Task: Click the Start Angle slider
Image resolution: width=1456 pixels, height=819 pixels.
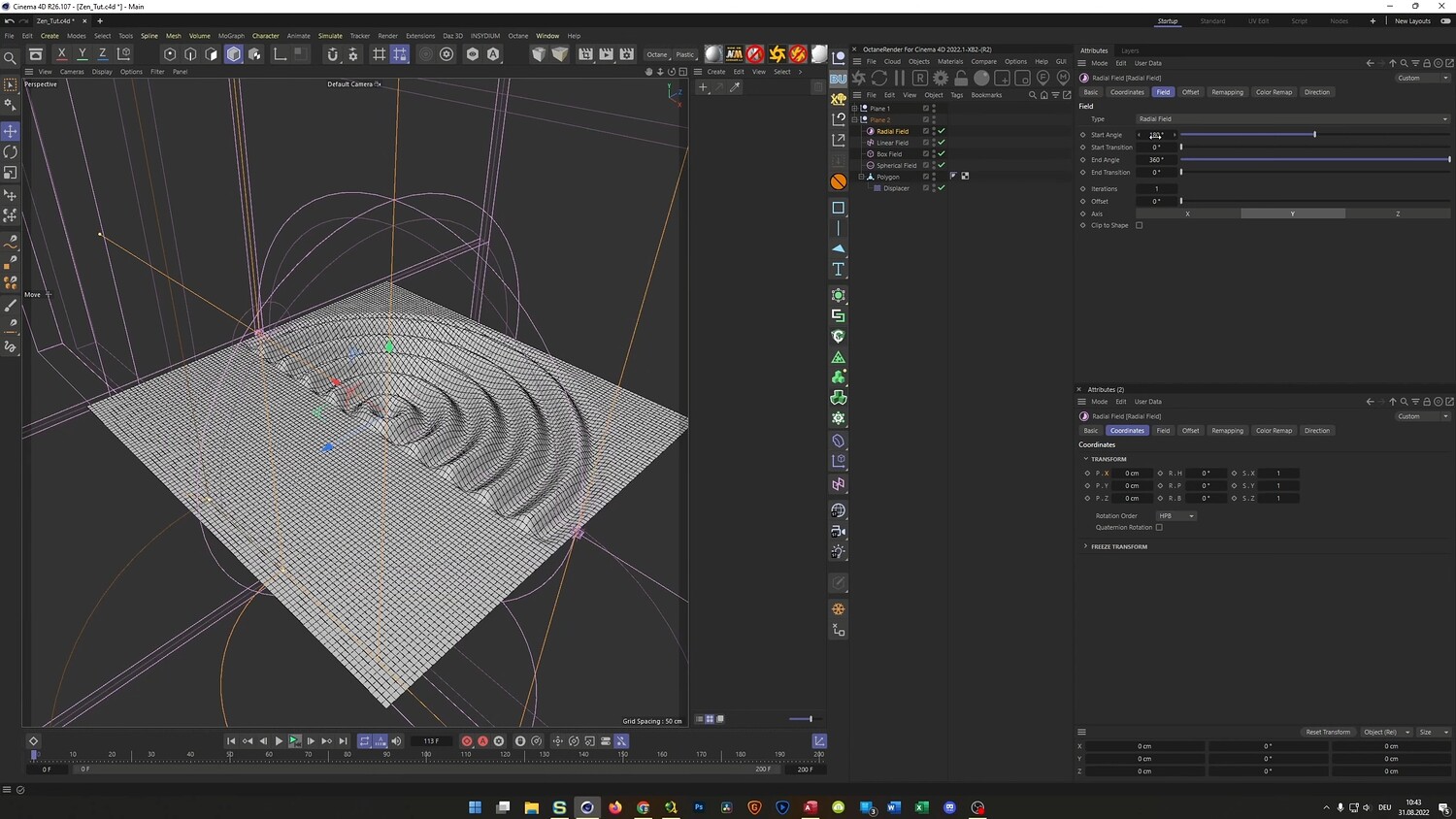Action: [1314, 135]
